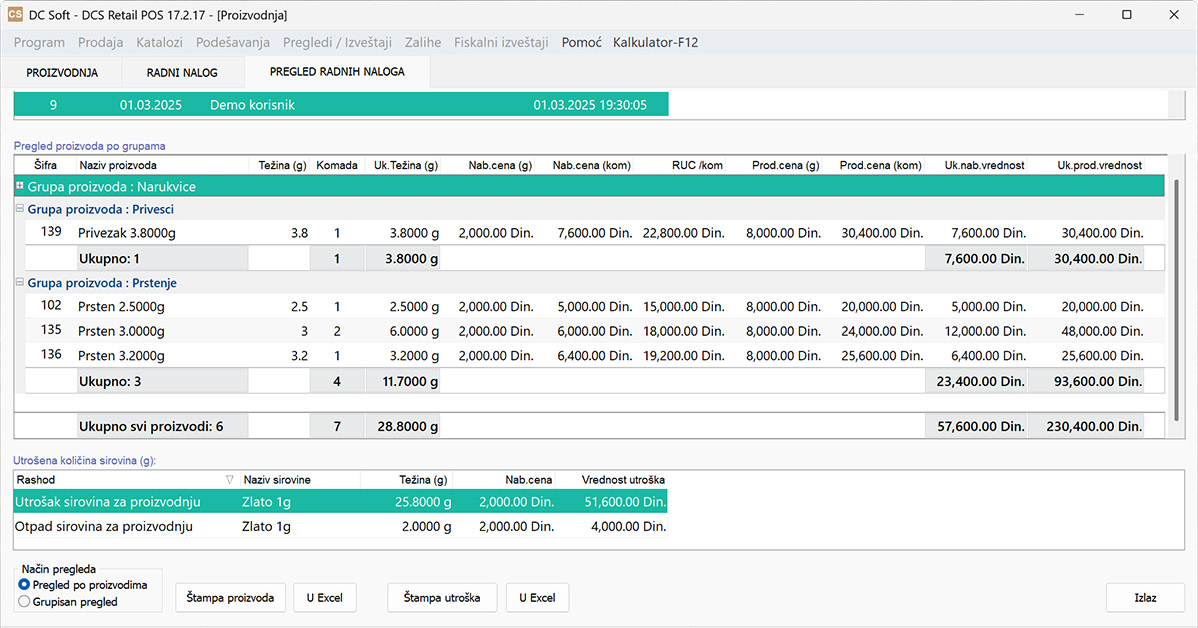Click the vertical scrollbar of products grid

pos(1175,300)
